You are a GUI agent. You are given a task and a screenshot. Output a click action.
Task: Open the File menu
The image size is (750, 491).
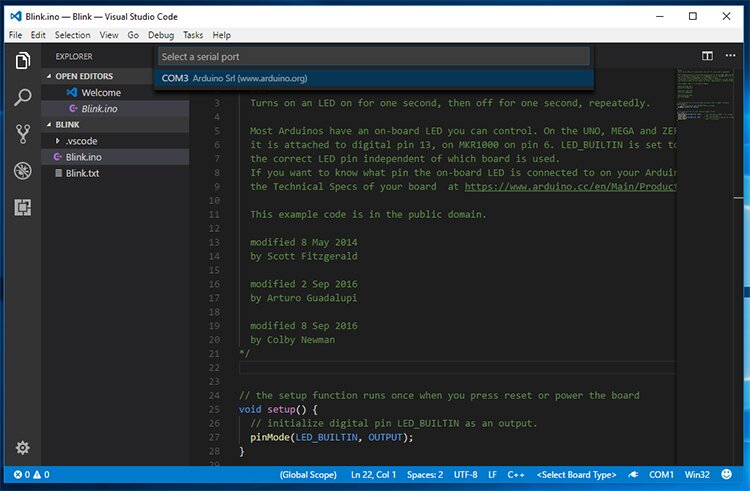(15, 35)
